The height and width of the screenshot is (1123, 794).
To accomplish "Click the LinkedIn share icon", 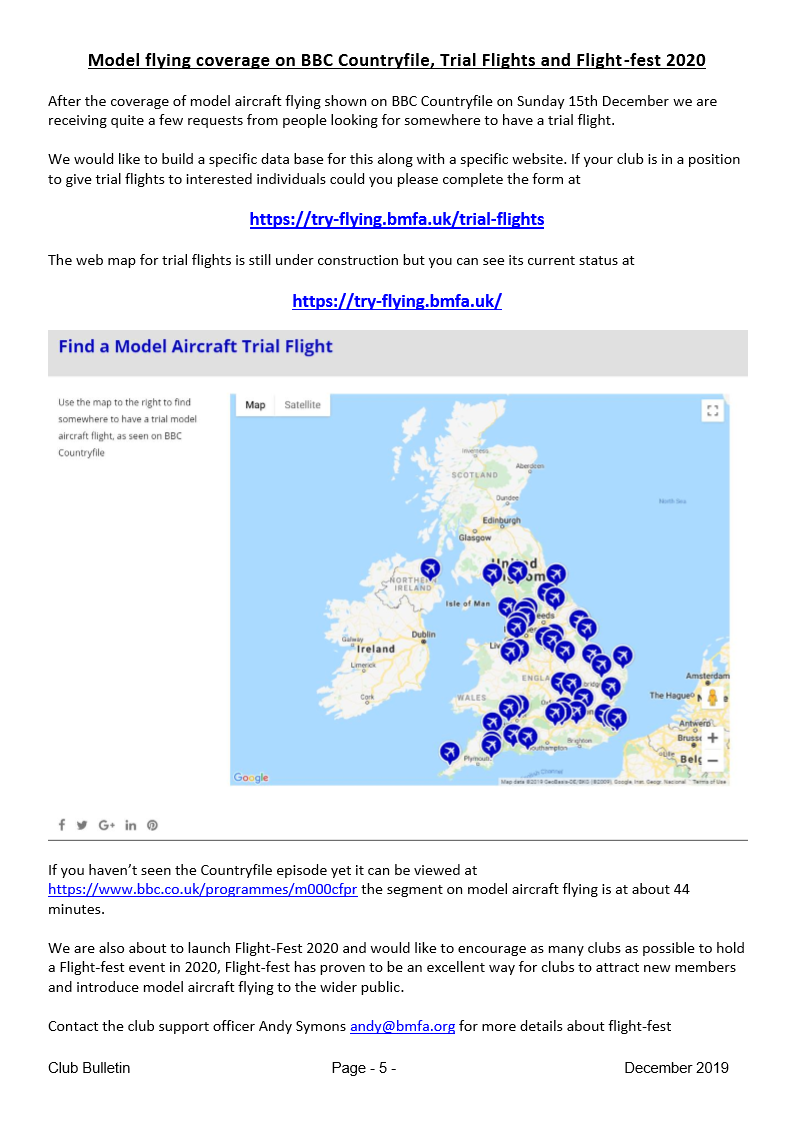I will pos(131,825).
